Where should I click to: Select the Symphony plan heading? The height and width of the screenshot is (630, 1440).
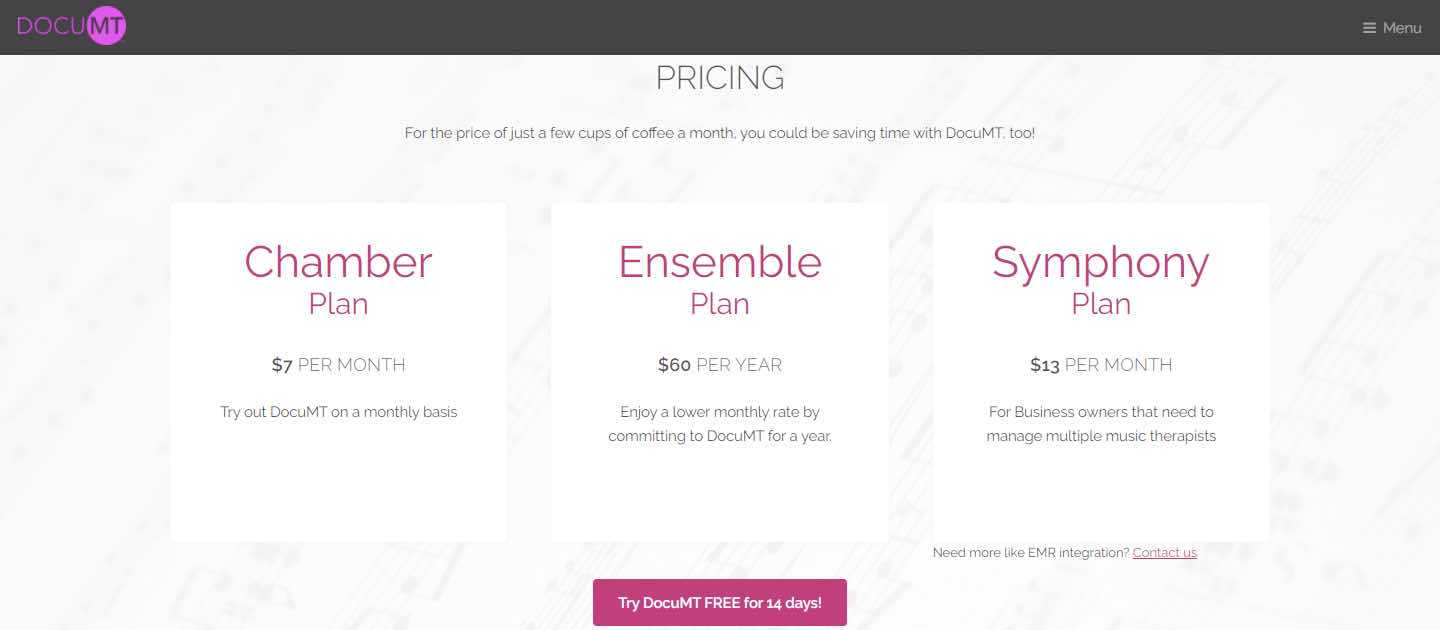[x=1100, y=262]
